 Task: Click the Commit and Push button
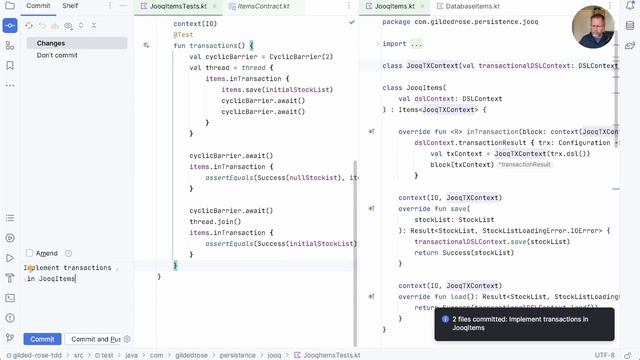coord(94,339)
